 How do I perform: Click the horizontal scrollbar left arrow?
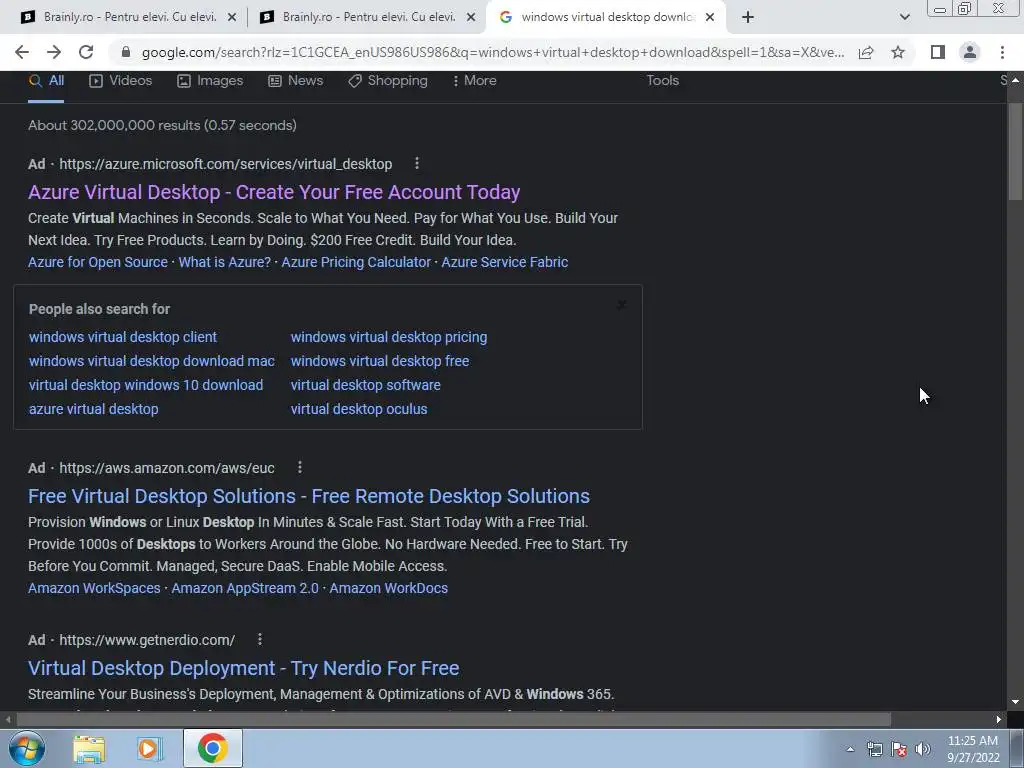point(8,720)
